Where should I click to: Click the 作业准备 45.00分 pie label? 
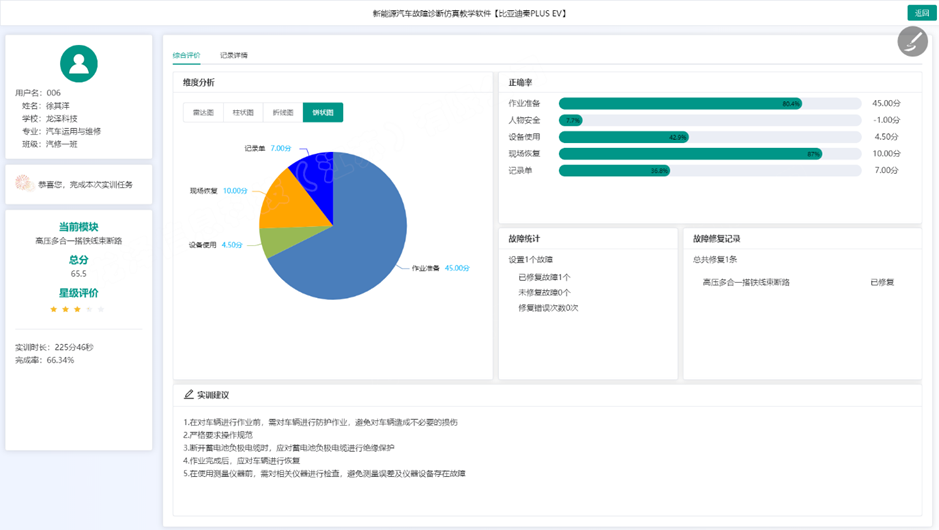point(441,268)
